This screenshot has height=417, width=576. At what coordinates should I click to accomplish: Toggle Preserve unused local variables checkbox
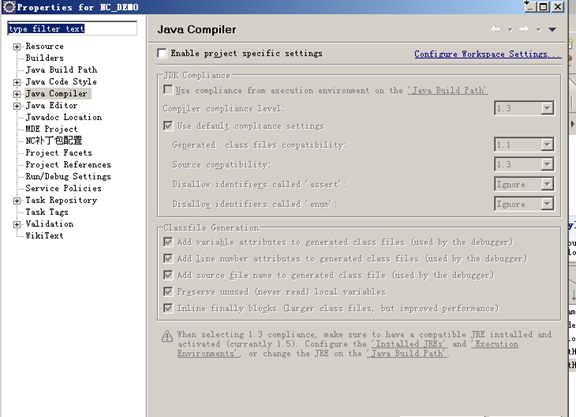(168, 291)
